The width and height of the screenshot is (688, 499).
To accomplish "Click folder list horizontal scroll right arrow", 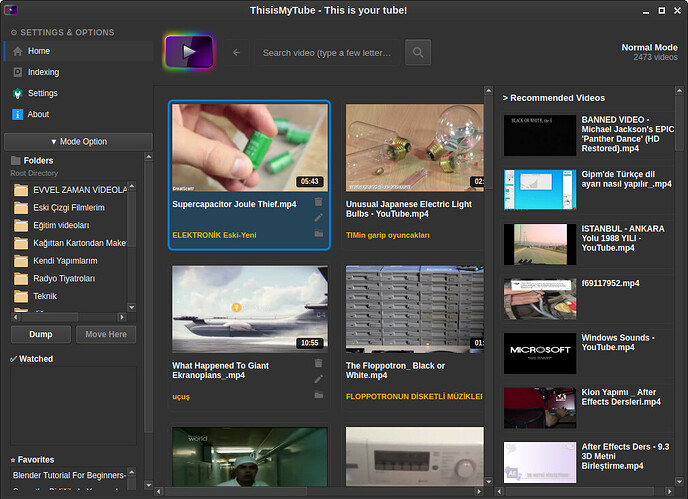I will (x=122, y=317).
